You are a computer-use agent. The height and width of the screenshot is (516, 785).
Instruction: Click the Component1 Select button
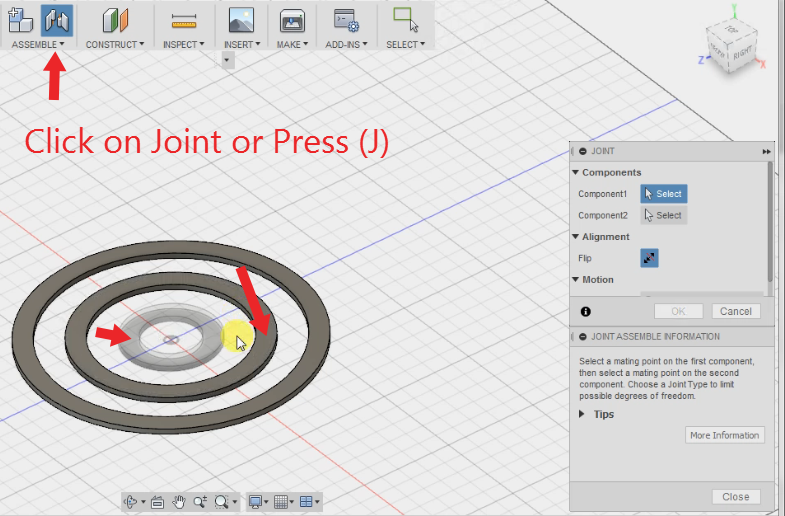(x=663, y=194)
